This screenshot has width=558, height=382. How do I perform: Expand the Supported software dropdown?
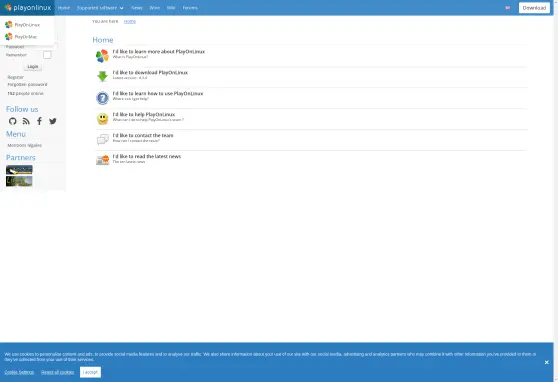point(100,7)
